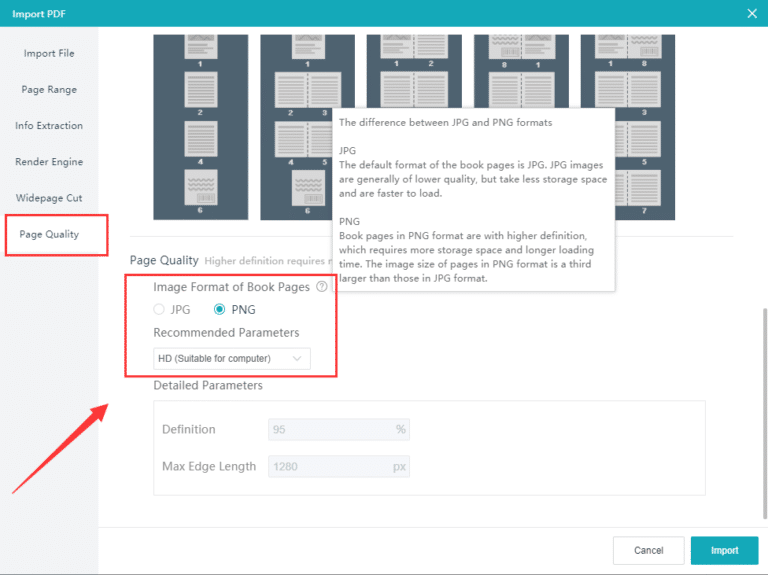Click the dropdown arrow in Recommended Parameters
The width and height of the screenshot is (768, 575).
tap(296, 358)
